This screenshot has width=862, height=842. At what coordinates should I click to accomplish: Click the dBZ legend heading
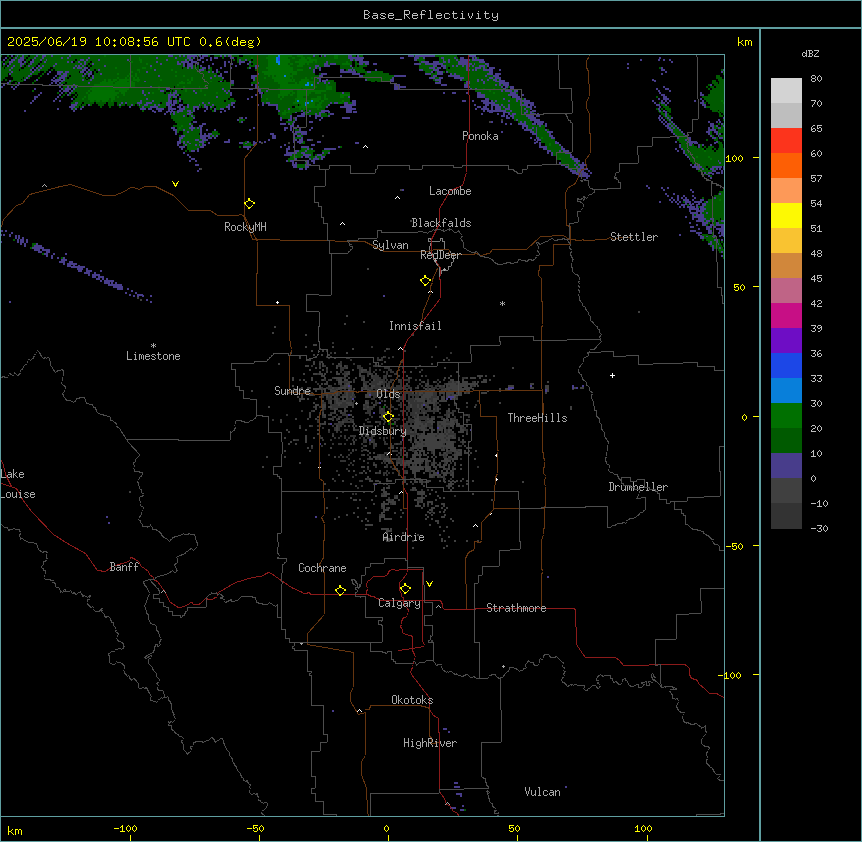click(x=810, y=54)
